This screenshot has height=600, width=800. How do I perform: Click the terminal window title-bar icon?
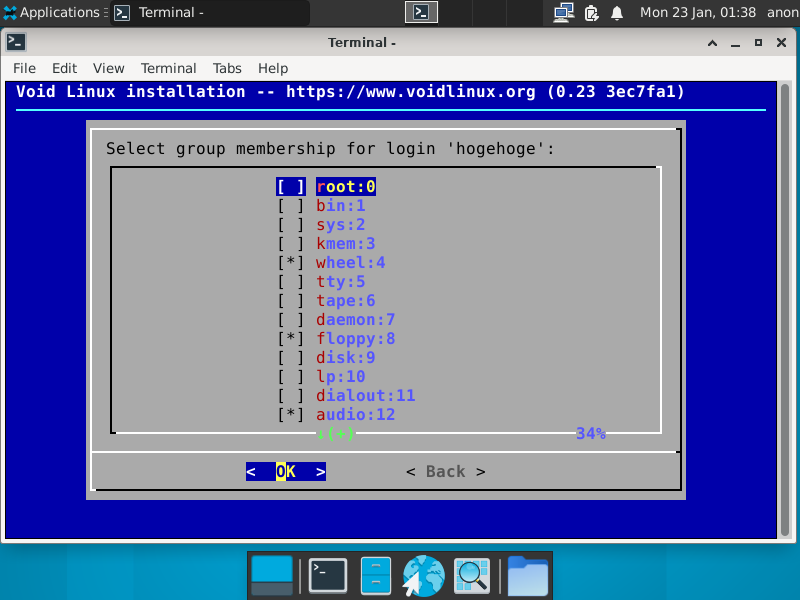click(16, 42)
